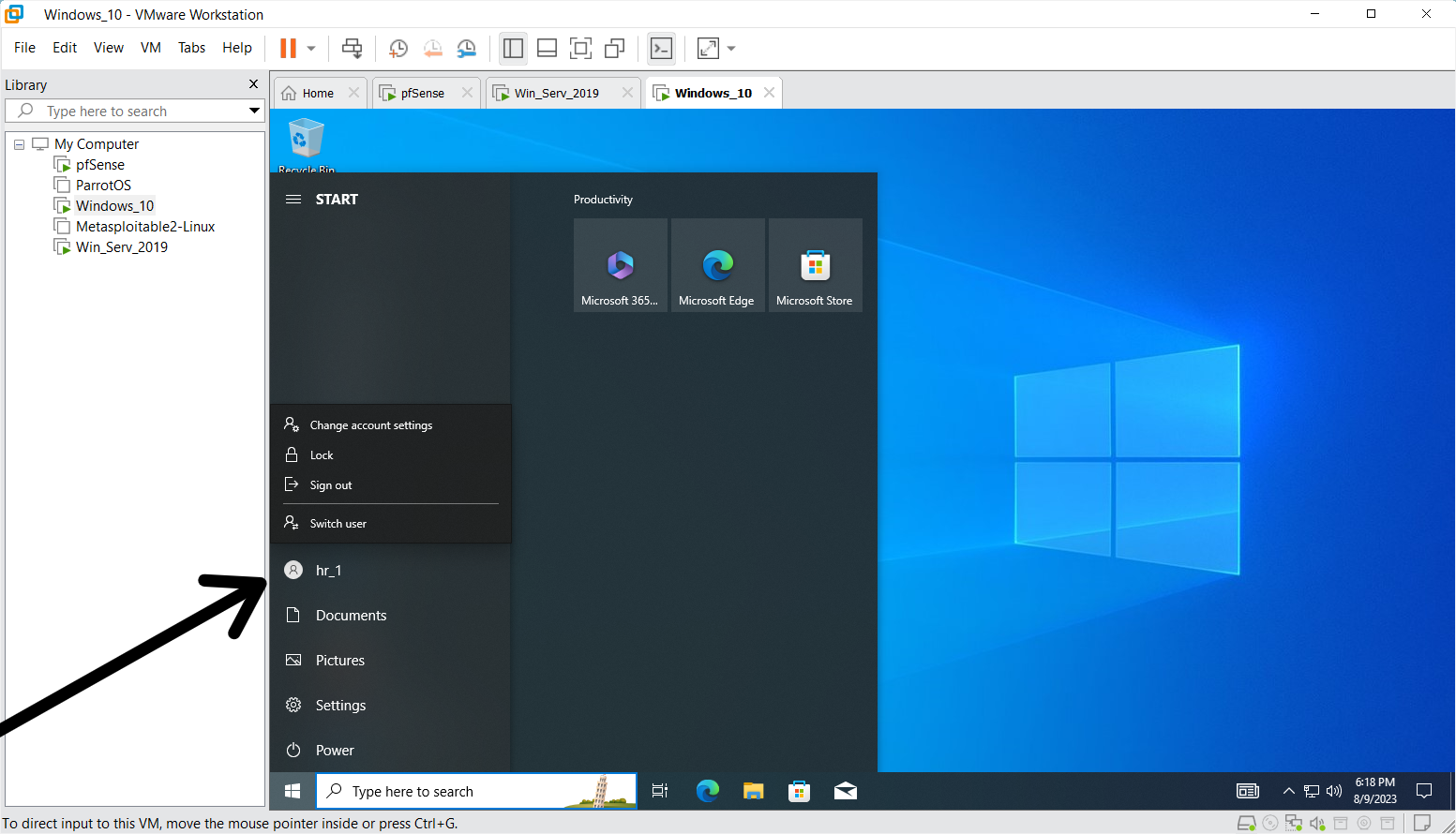Open Settings from the Start menu
This screenshot has height=834, width=1456.
coord(390,706)
